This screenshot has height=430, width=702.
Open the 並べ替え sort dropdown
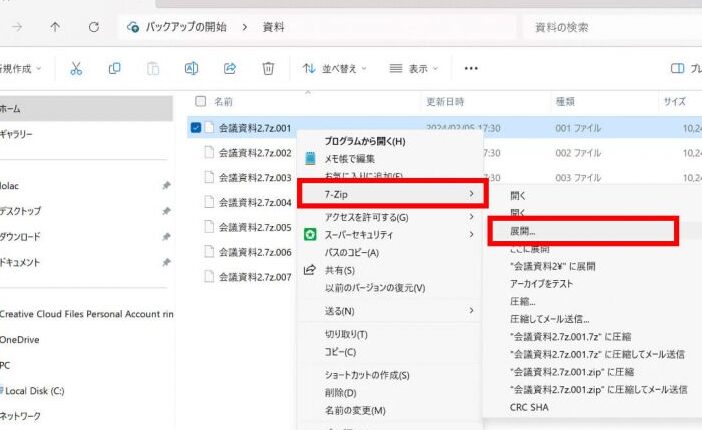click(335, 68)
